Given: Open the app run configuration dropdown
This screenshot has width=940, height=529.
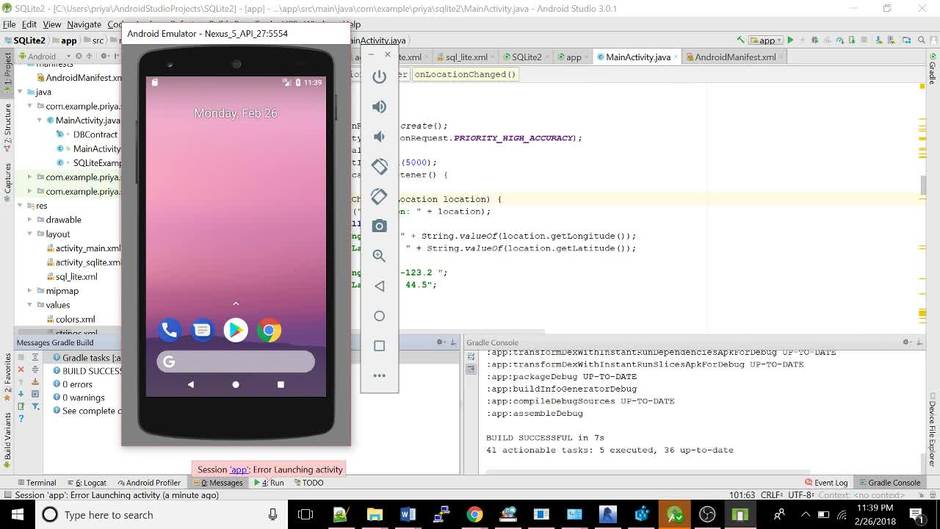Looking at the screenshot, I should click(766, 40).
